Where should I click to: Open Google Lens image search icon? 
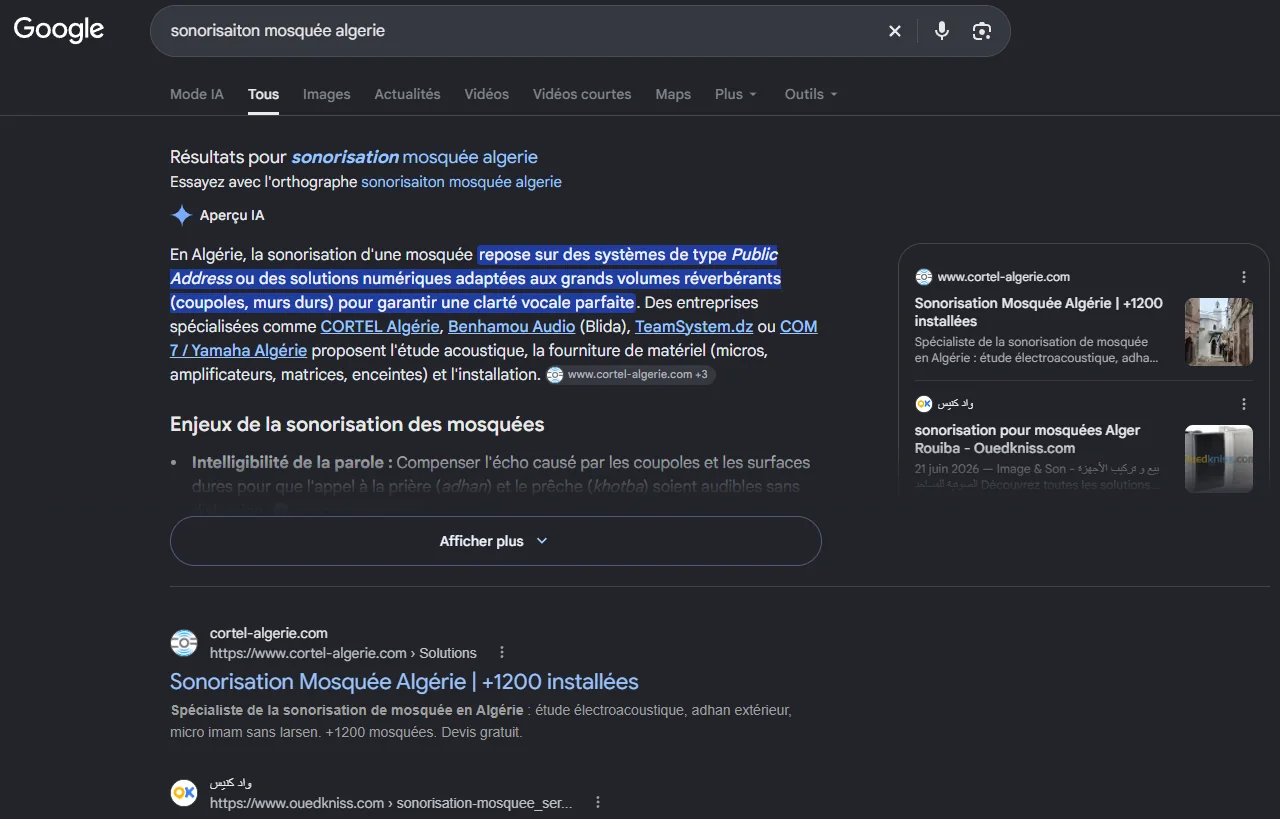(982, 31)
